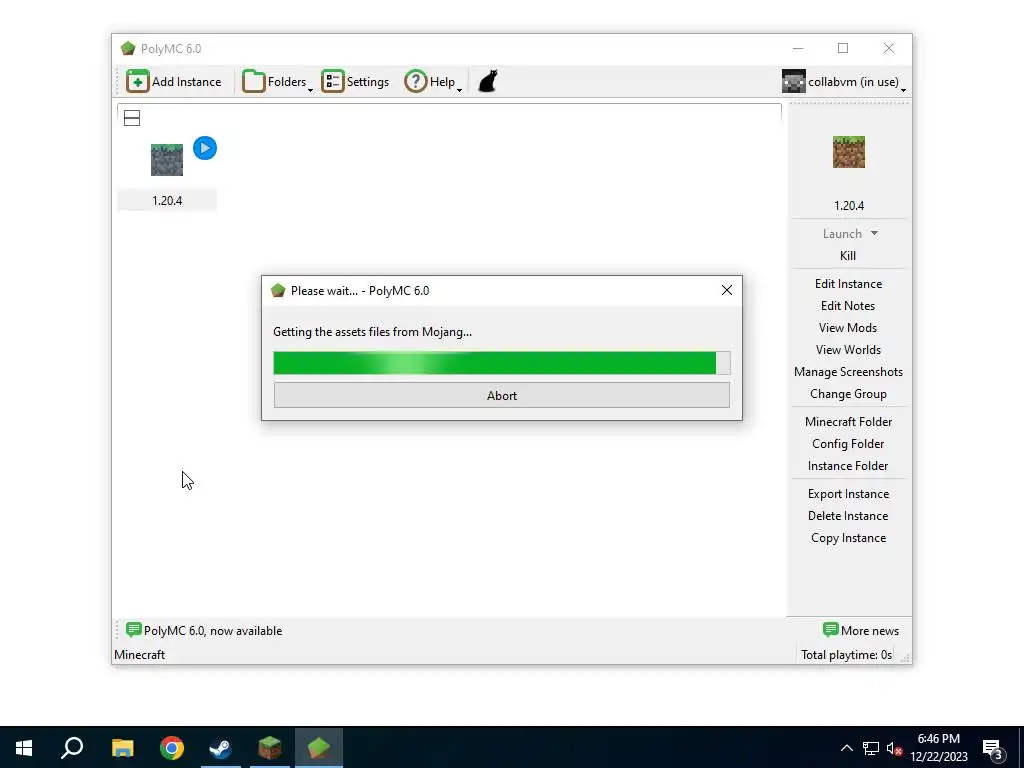Open PolyMC Settings
Screen dimensions: 1024x768
(x=355, y=82)
